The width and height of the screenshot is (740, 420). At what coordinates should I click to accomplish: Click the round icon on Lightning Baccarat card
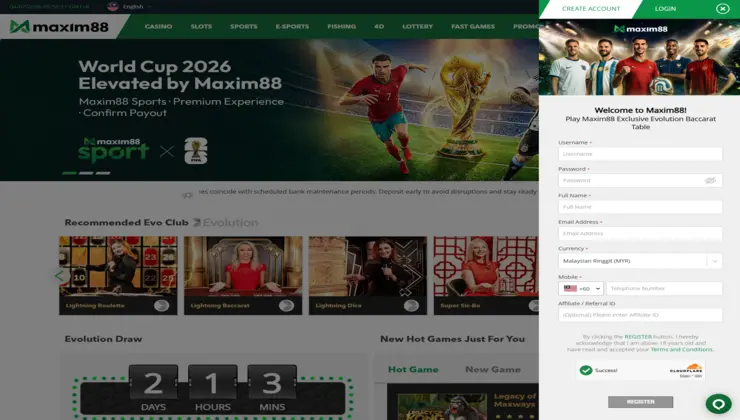coord(286,306)
